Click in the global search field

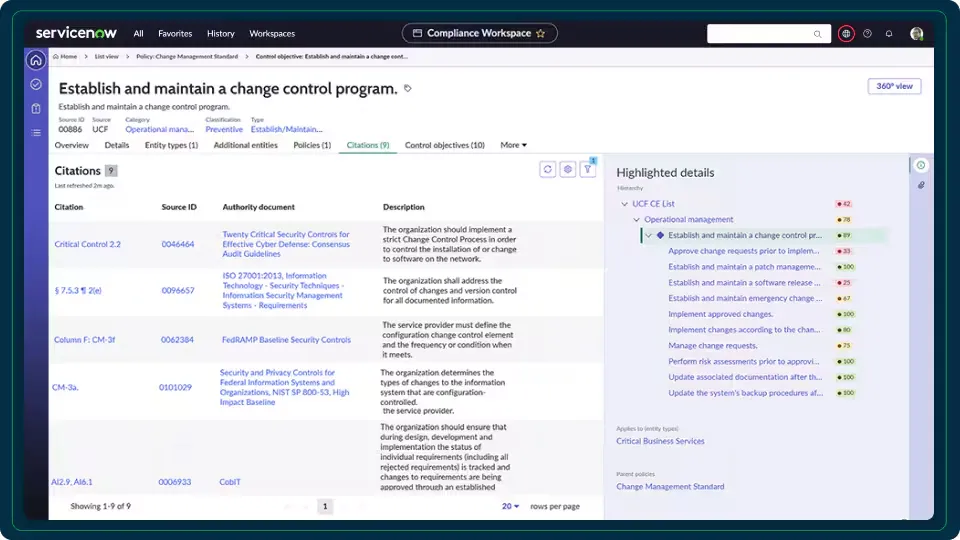767,33
